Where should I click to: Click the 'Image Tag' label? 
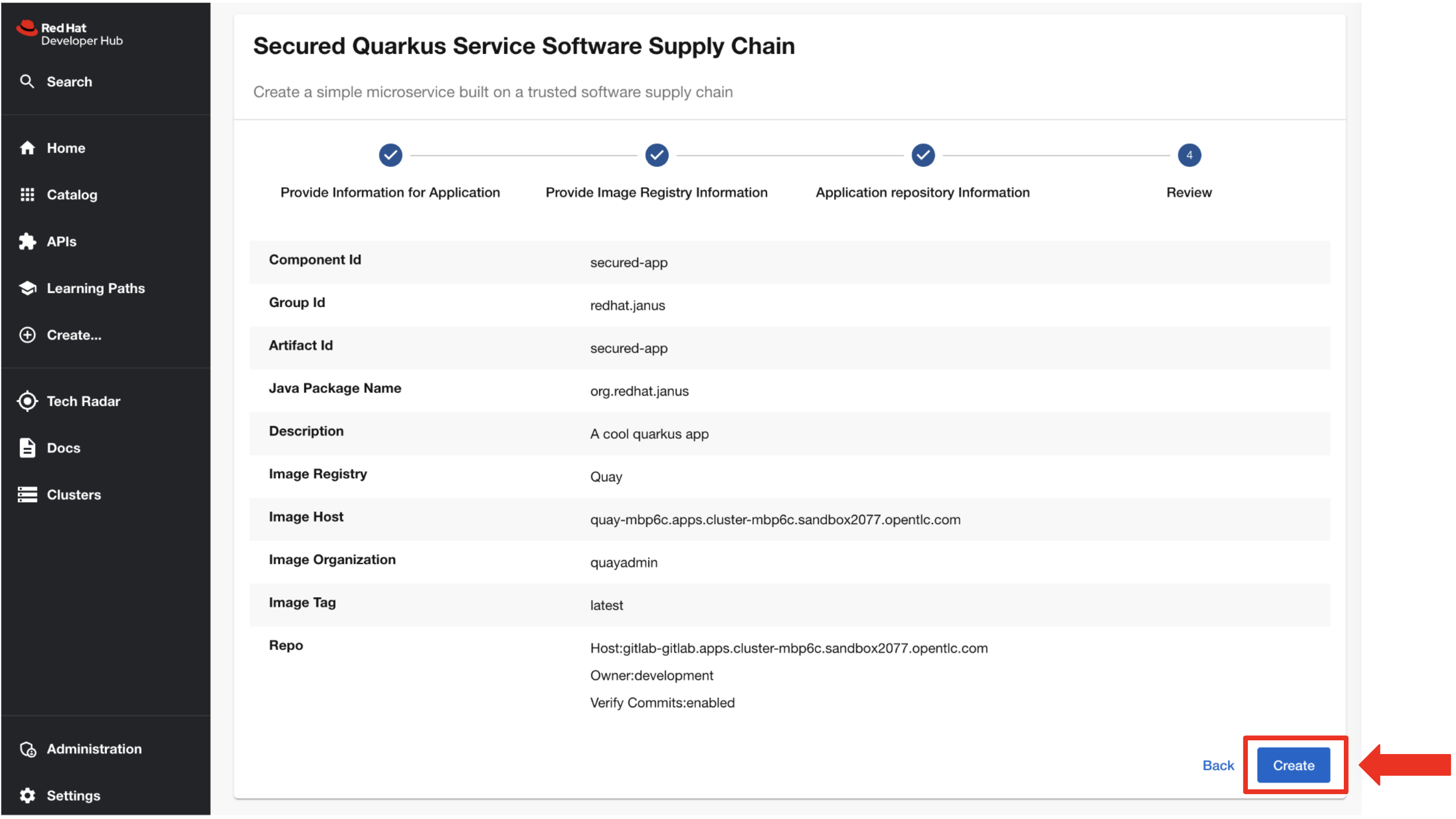[x=303, y=603]
